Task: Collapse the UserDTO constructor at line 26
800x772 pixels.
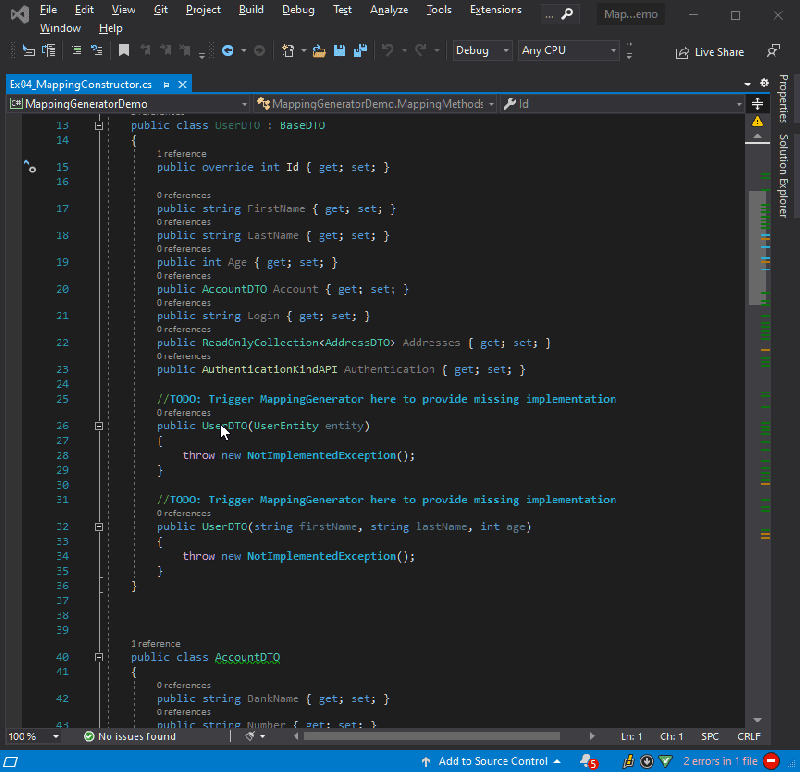Action: click(x=98, y=424)
